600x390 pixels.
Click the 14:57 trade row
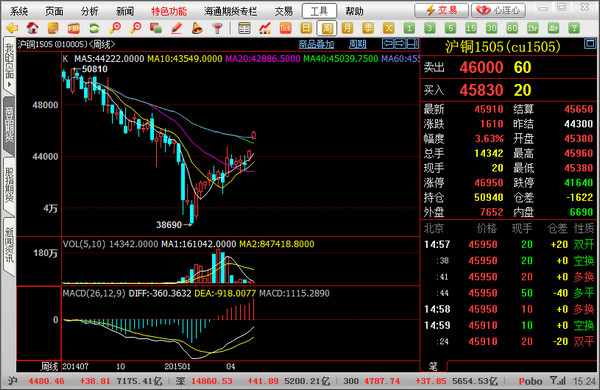[509, 244]
